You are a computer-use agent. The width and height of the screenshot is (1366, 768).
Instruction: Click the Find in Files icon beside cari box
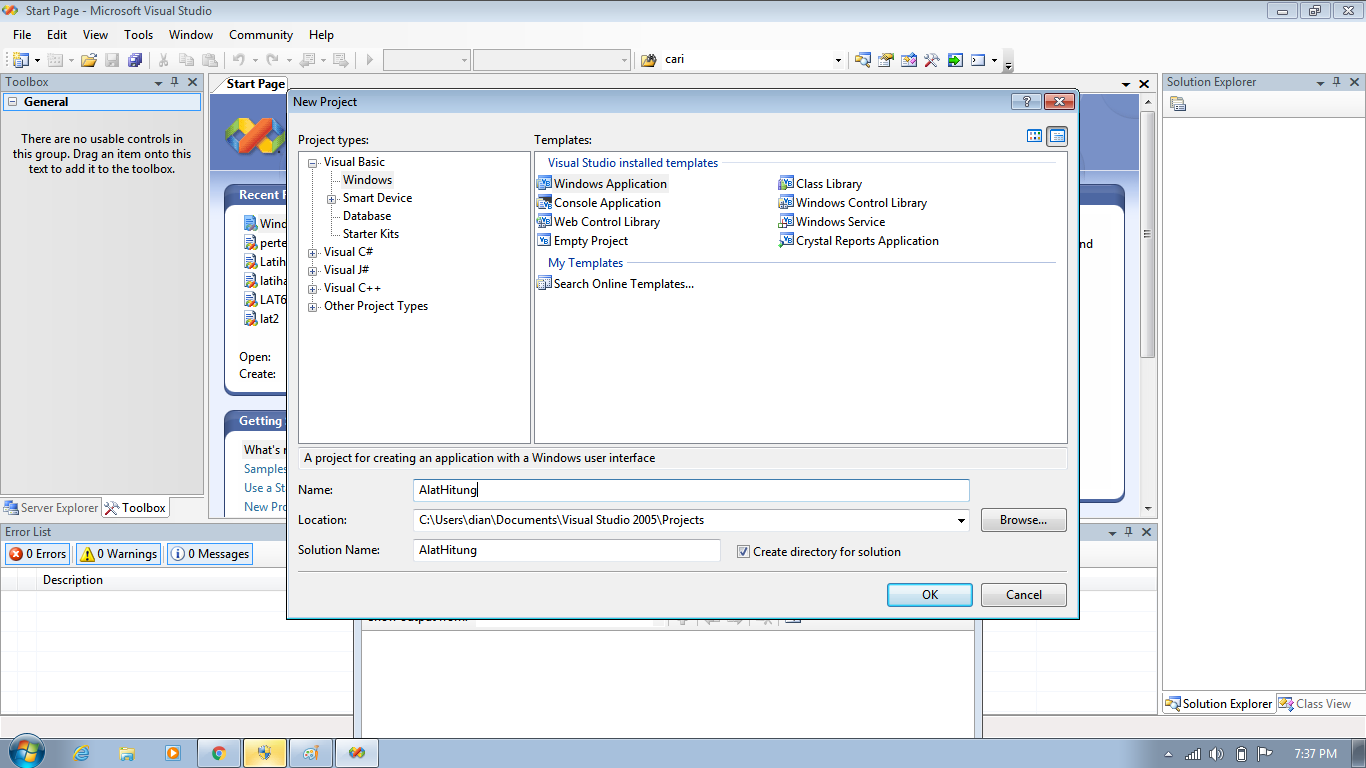648,60
